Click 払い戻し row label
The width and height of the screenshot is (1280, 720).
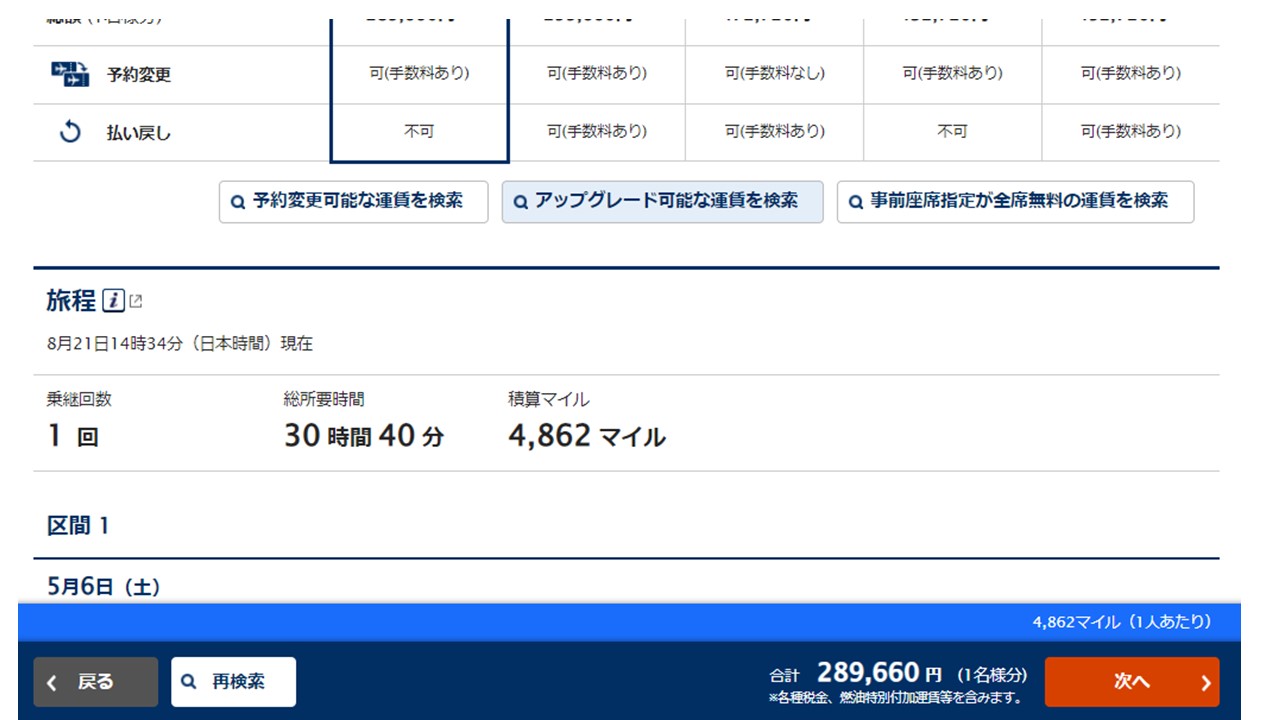tap(139, 132)
